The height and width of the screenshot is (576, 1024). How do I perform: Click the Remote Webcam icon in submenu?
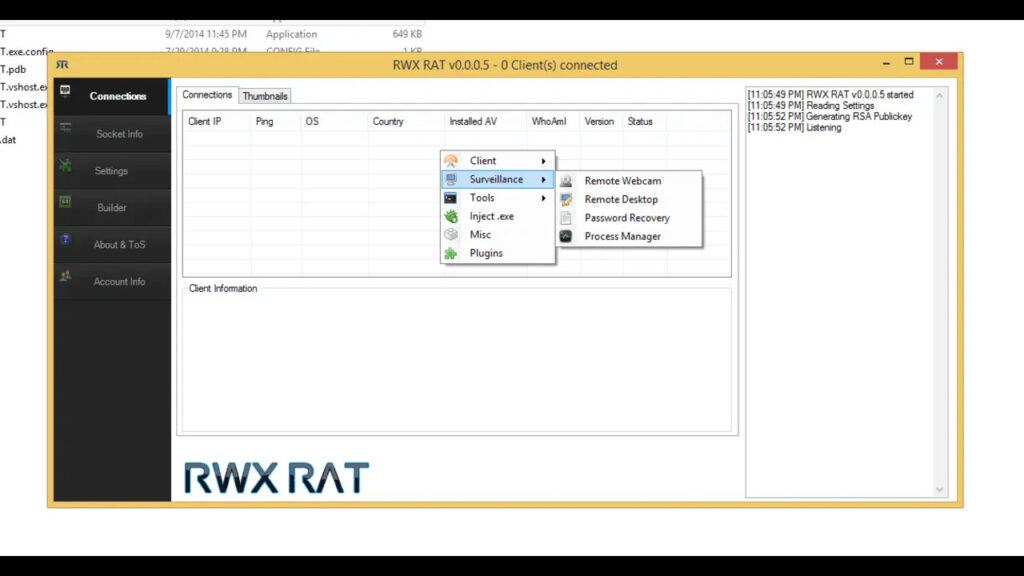[x=566, y=181]
